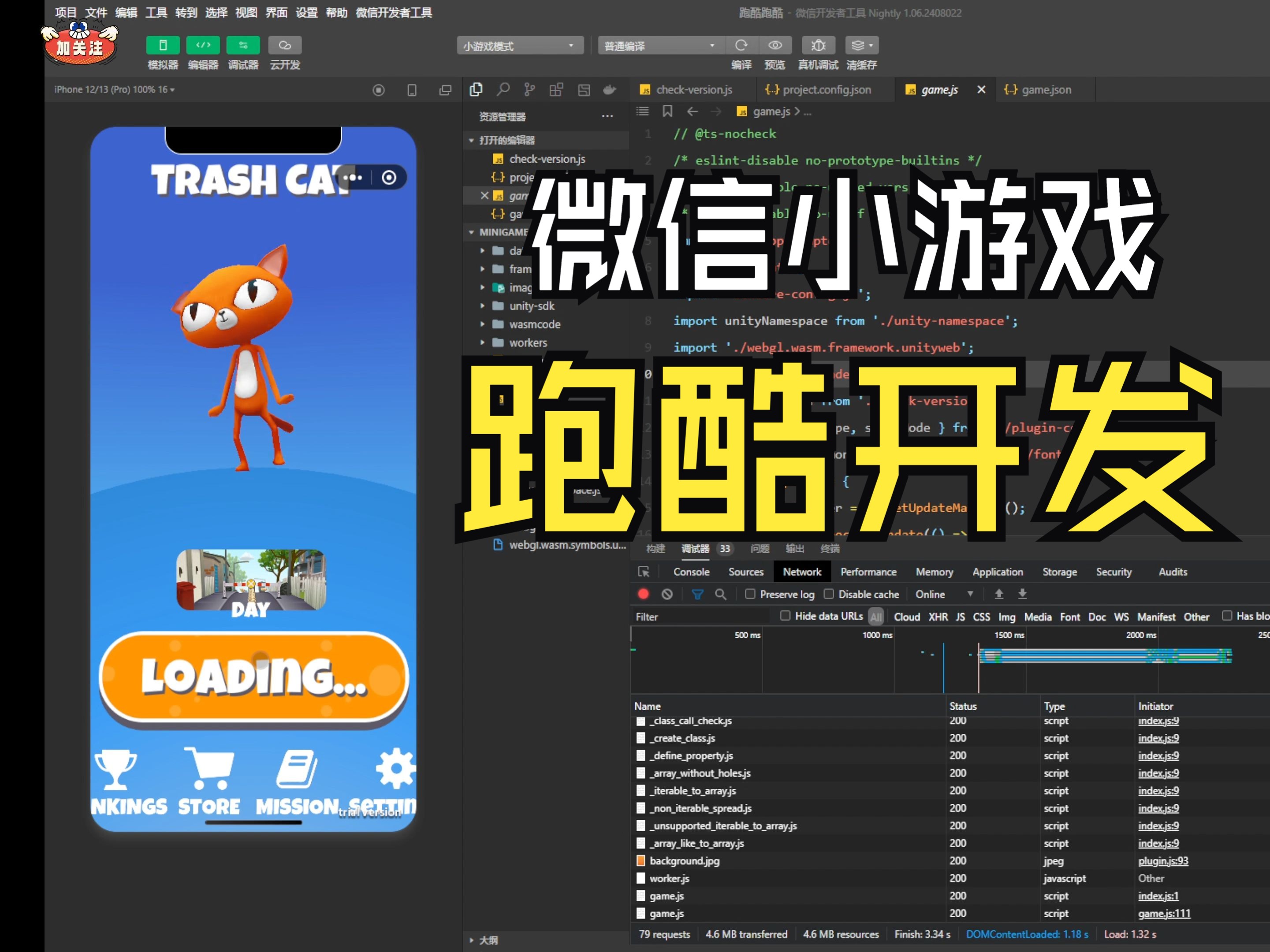This screenshot has width=1270, height=952.
Task: Expand wasmcode folder
Action: pyautogui.click(x=546, y=324)
